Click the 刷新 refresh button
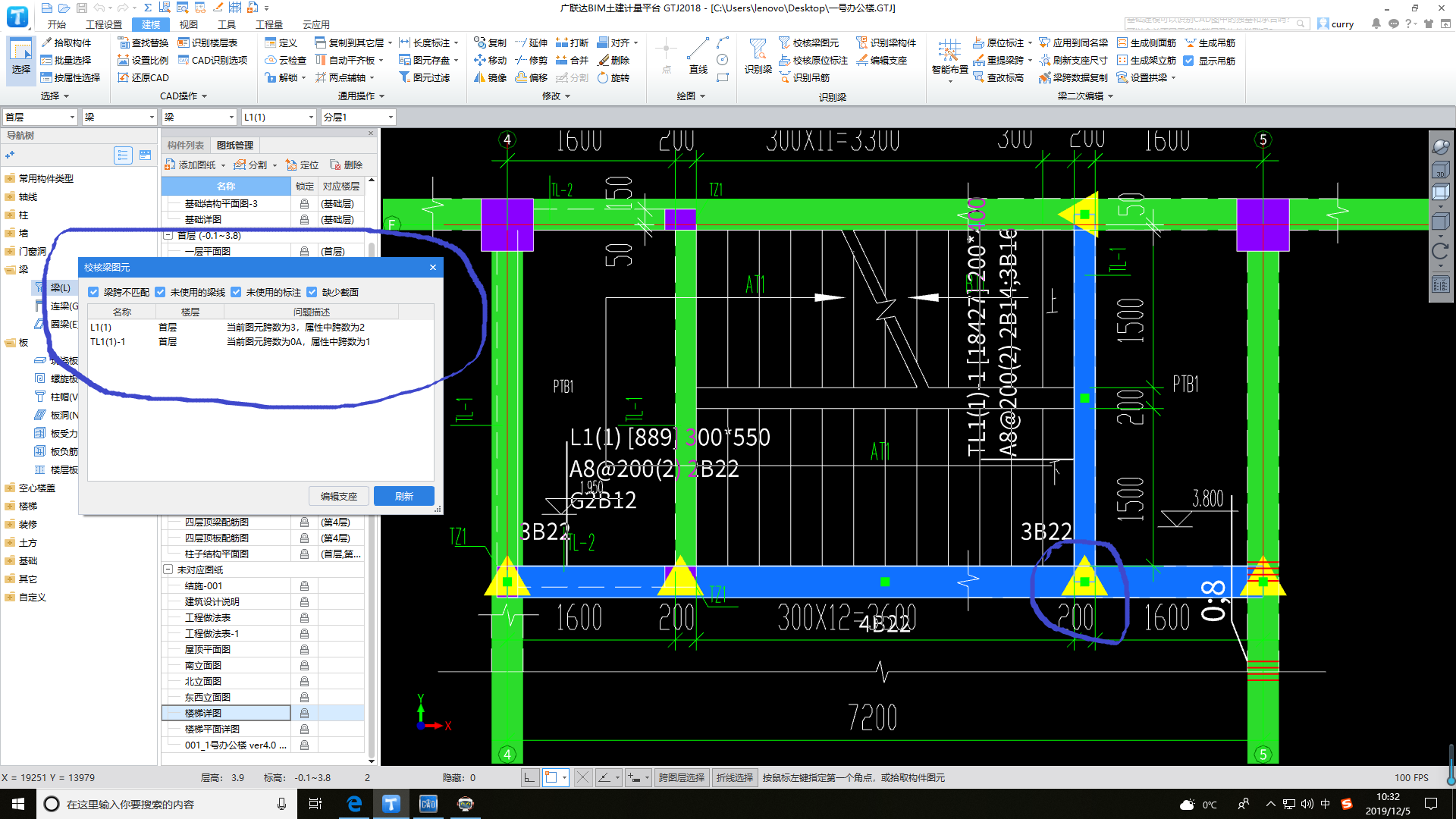This screenshot has height=819, width=1456. coord(404,496)
